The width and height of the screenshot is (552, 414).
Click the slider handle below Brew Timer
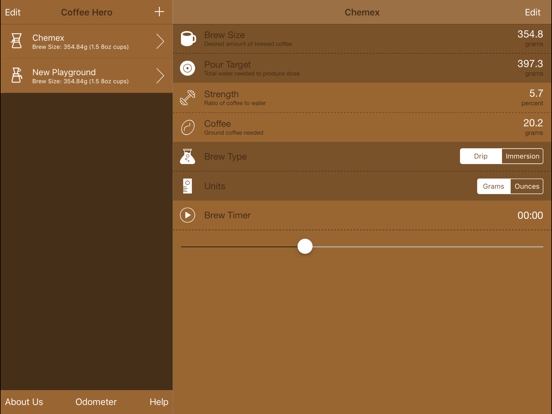coord(305,246)
